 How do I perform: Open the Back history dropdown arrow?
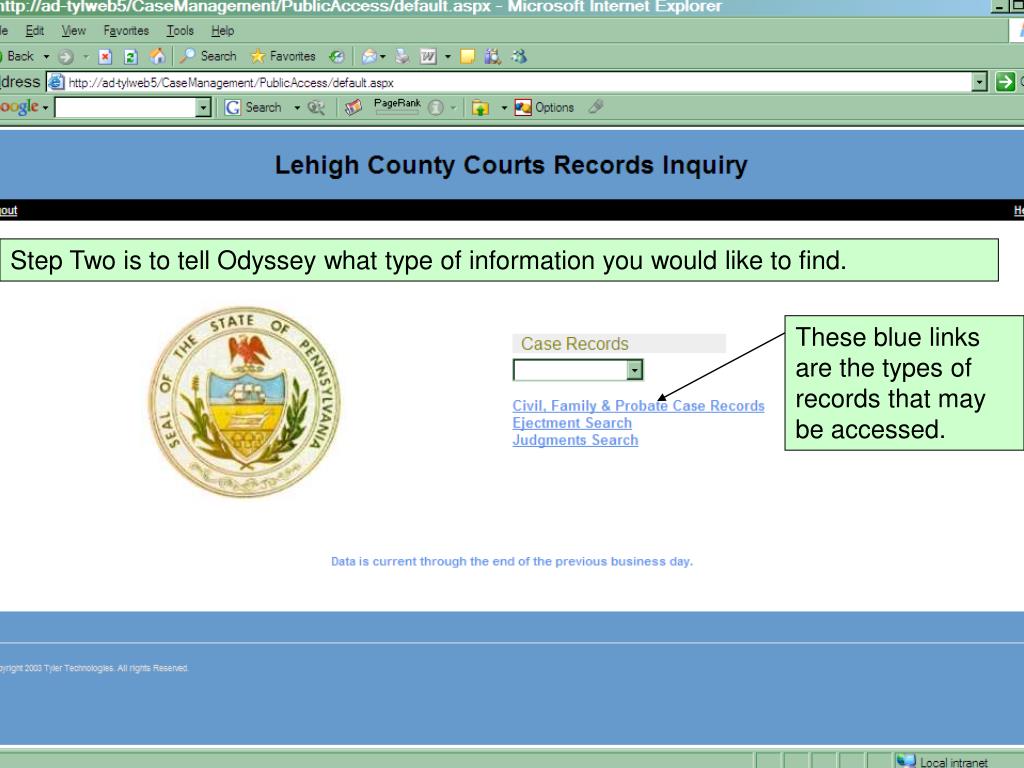click(46, 57)
